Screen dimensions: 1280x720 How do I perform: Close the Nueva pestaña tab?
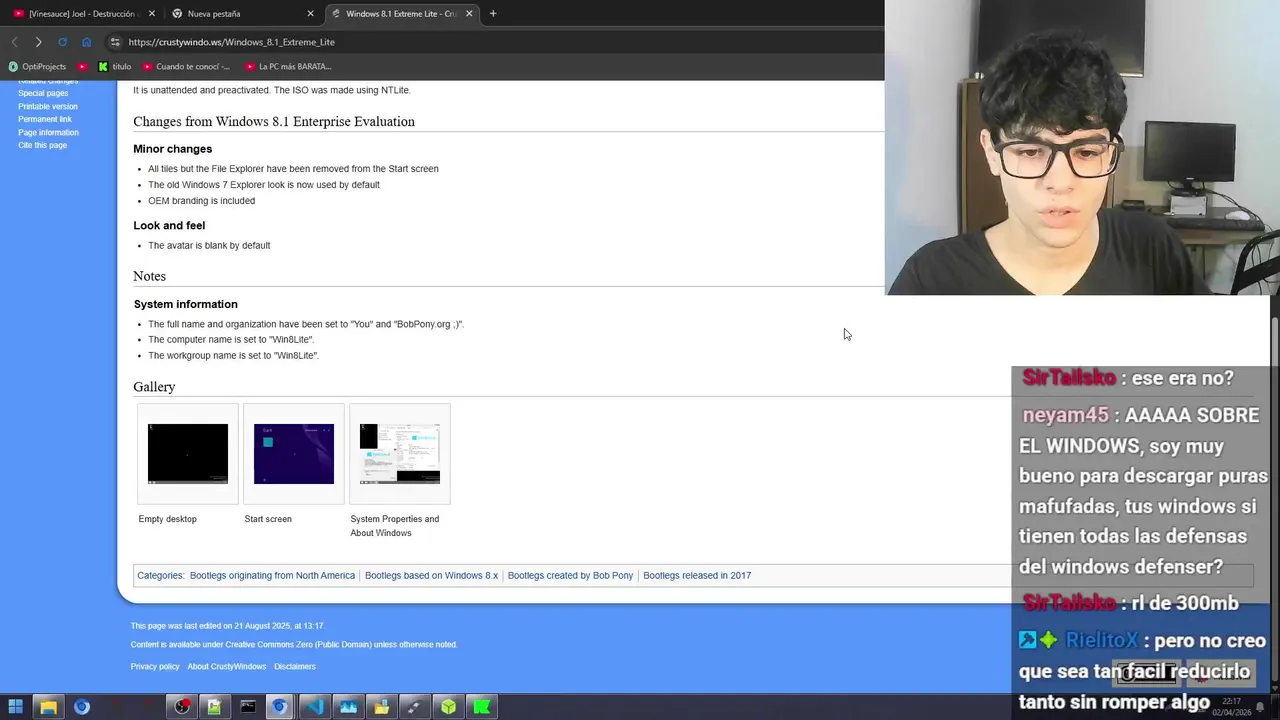coord(310,14)
